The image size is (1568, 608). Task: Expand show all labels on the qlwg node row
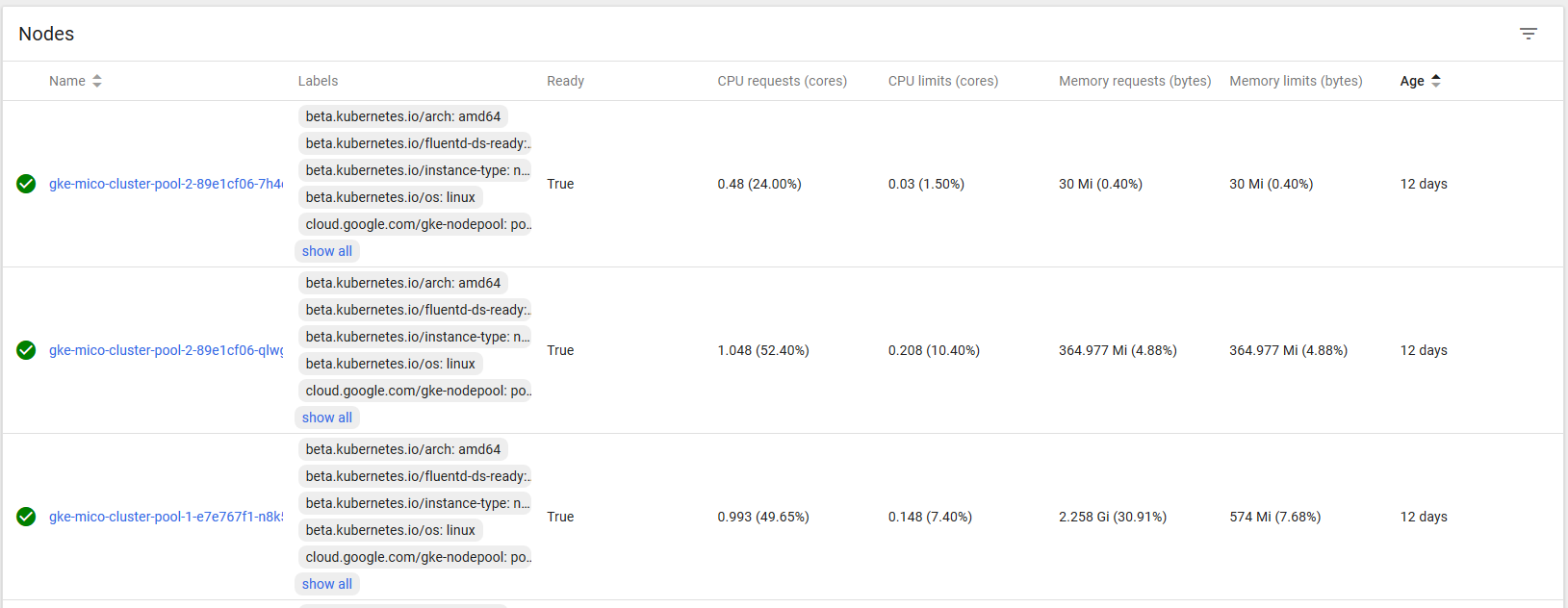[x=327, y=417]
